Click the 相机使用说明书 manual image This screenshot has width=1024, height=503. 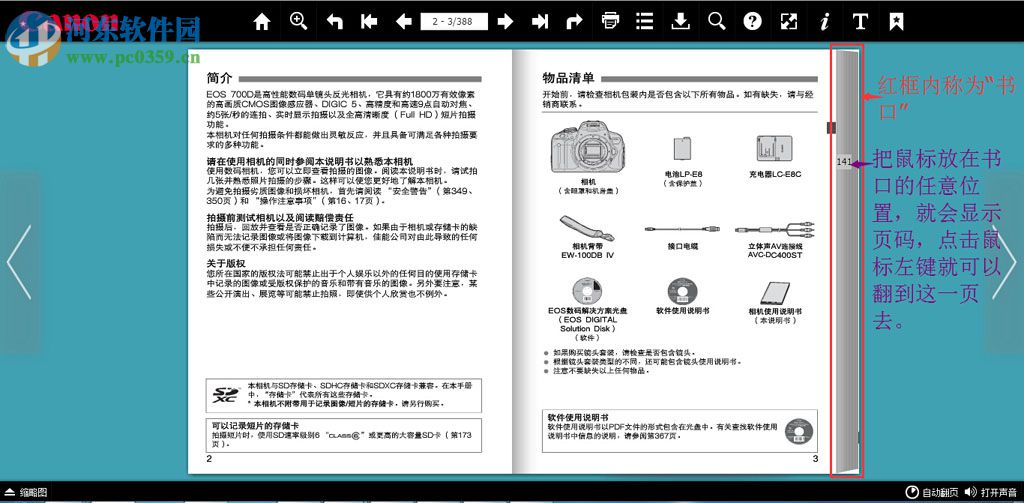(775, 291)
